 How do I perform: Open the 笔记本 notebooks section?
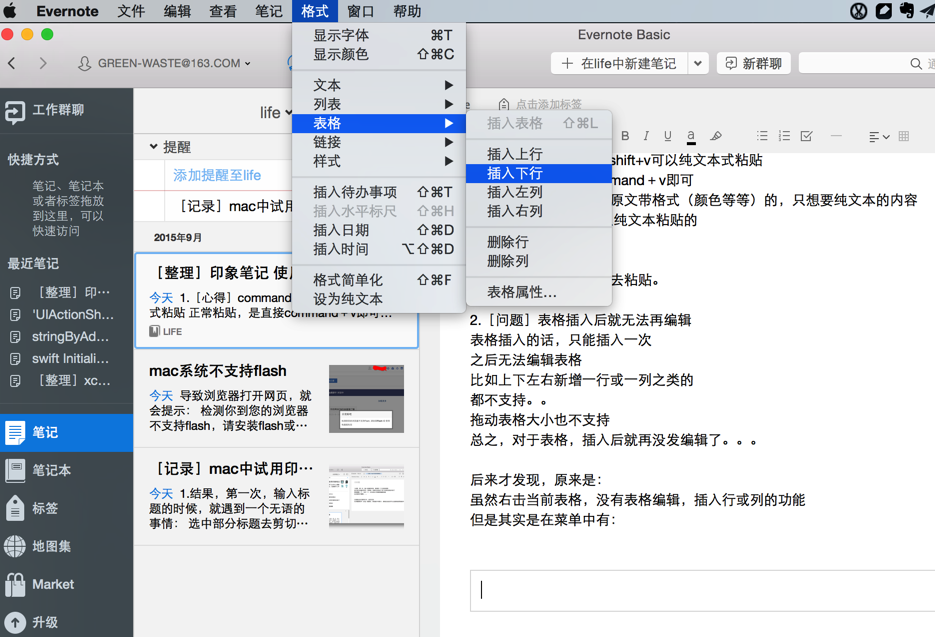pyautogui.click(x=66, y=471)
